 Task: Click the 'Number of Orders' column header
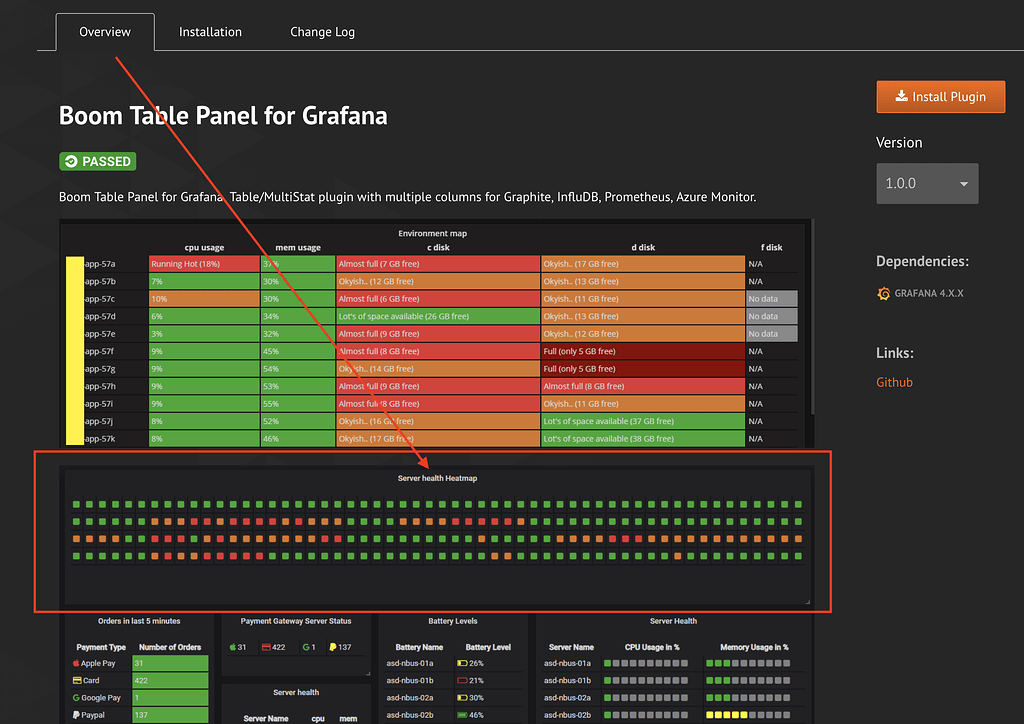[170, 647]
